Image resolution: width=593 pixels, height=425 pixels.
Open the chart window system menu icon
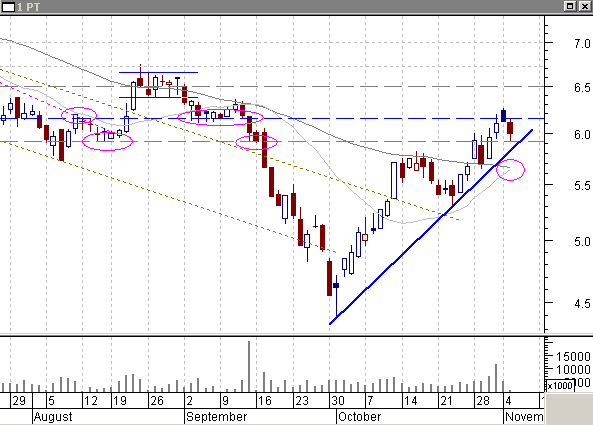[x=8, y=7]
